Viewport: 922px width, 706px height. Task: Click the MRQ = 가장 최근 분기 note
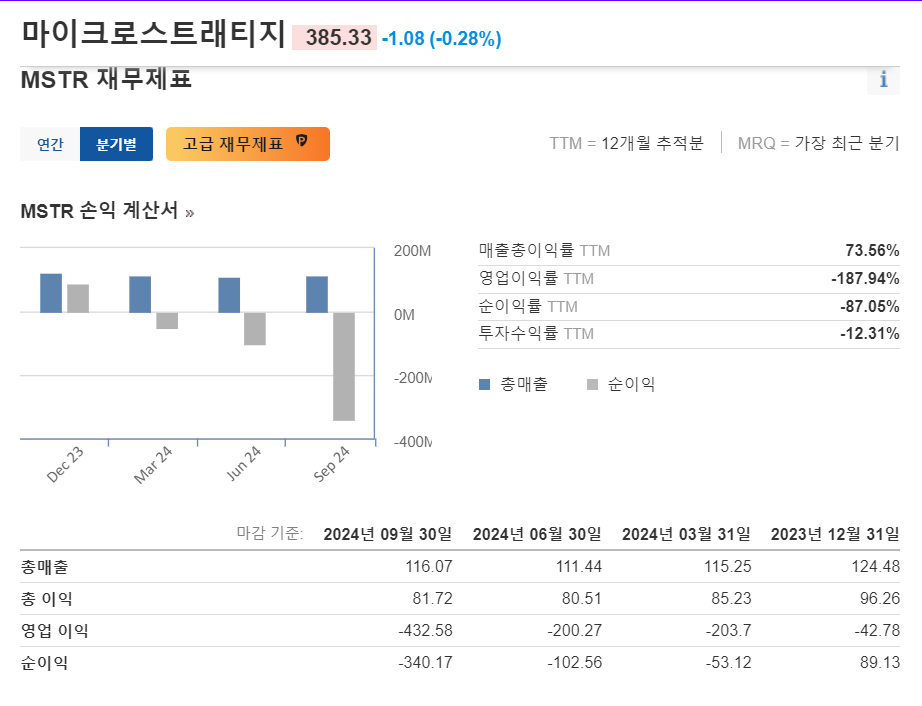[x=819, y=143]
